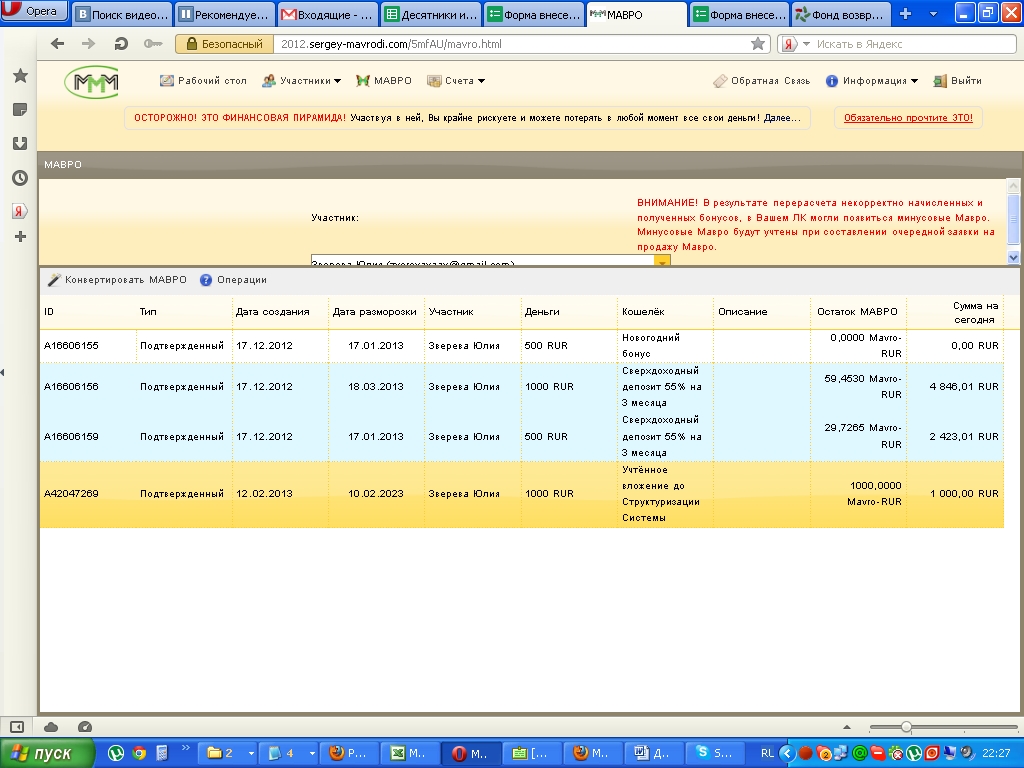Screen dimensions: 1024x768
Task: Click the Yandex search field
Action: click(x=914, y=44)
